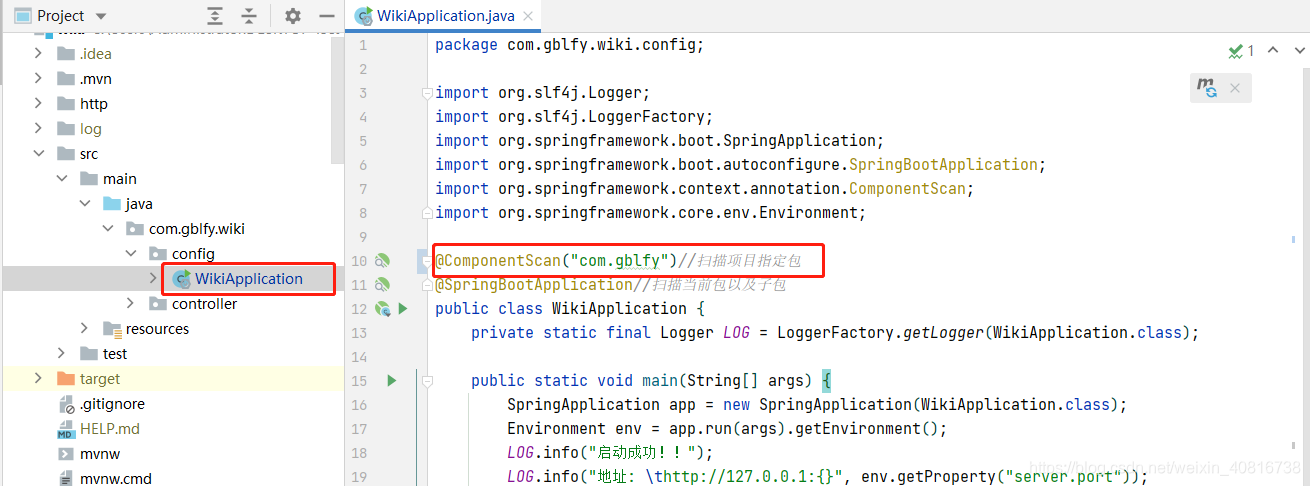Open Project panel gear settings

tap(292, 16)
